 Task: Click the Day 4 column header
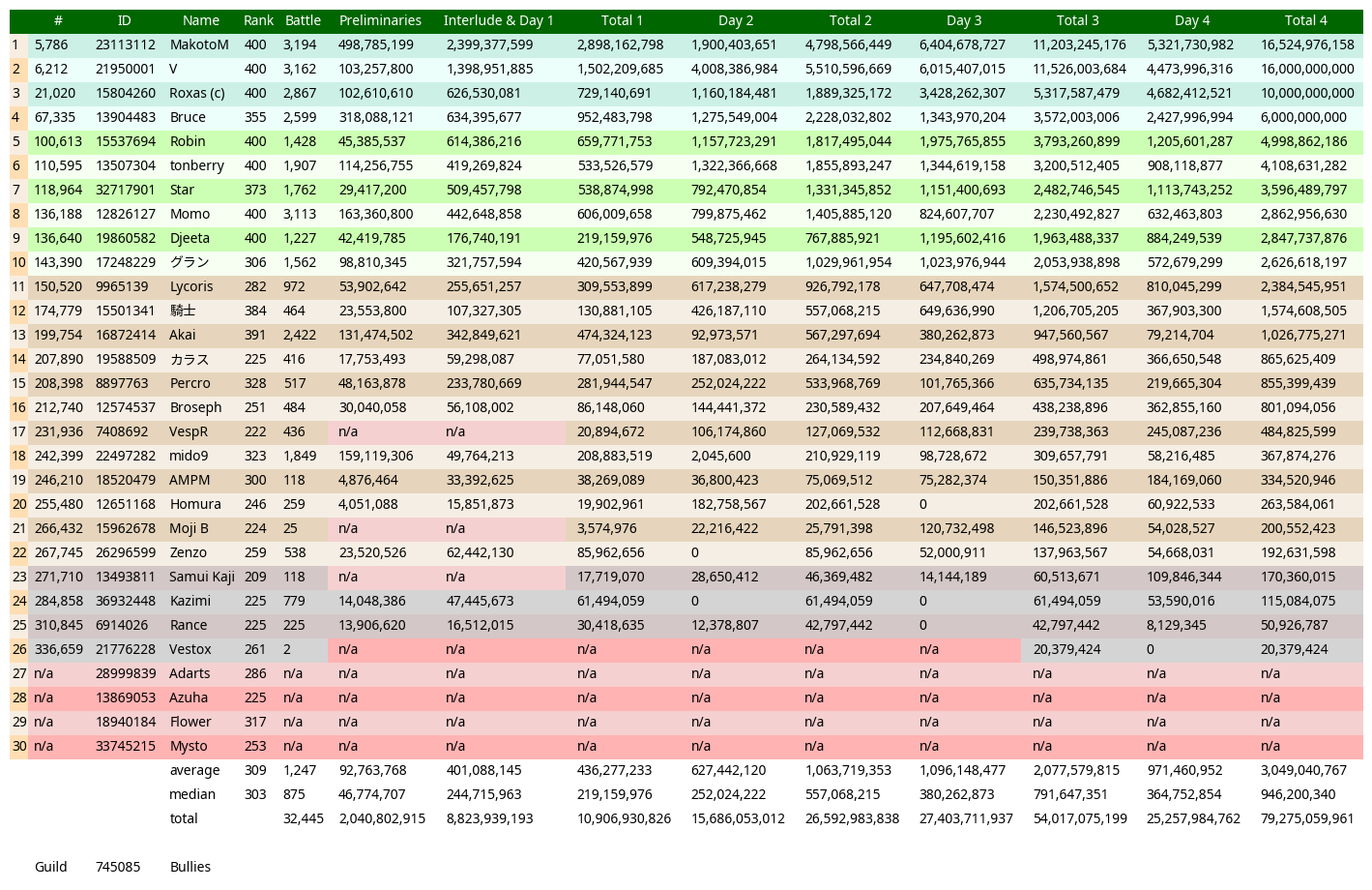[1192, 20]
